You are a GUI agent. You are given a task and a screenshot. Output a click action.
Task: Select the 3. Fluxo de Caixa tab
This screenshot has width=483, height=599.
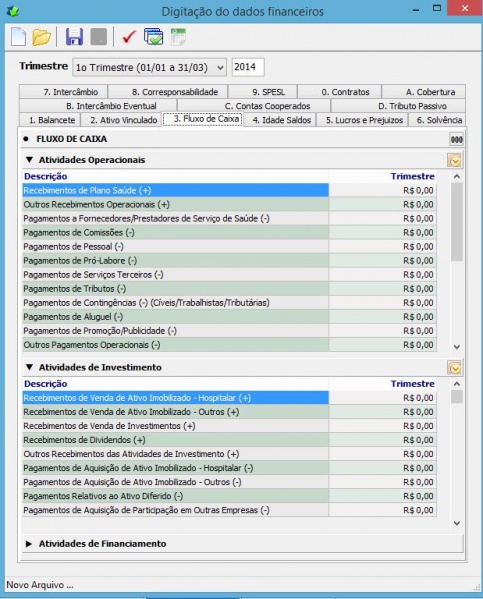point(203,119)
